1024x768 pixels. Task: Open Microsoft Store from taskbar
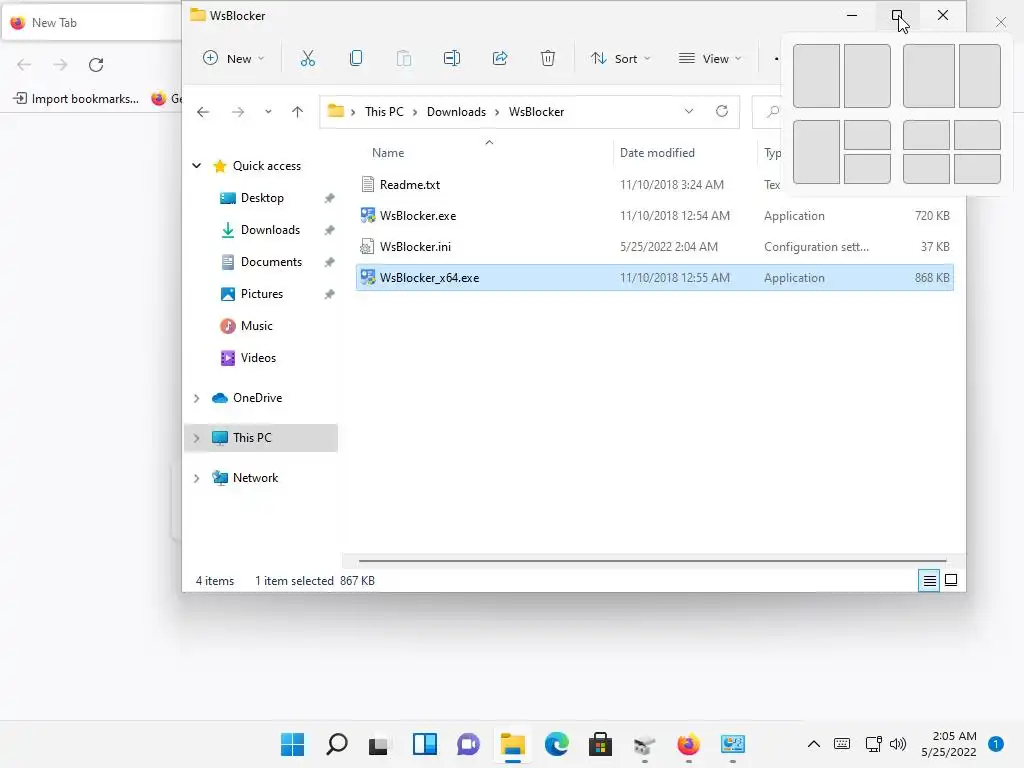600,744
